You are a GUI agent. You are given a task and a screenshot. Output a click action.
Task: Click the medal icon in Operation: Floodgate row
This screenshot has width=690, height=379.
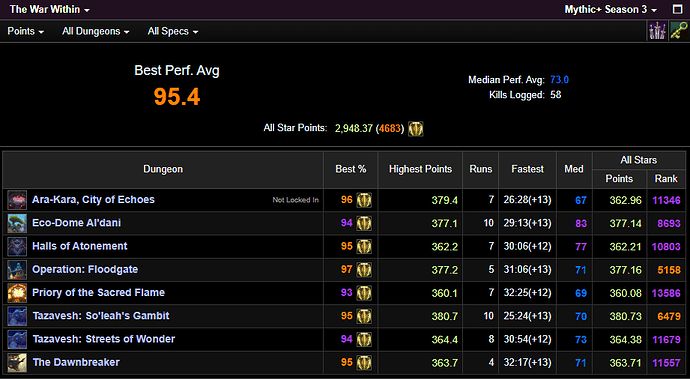(364, 269)
